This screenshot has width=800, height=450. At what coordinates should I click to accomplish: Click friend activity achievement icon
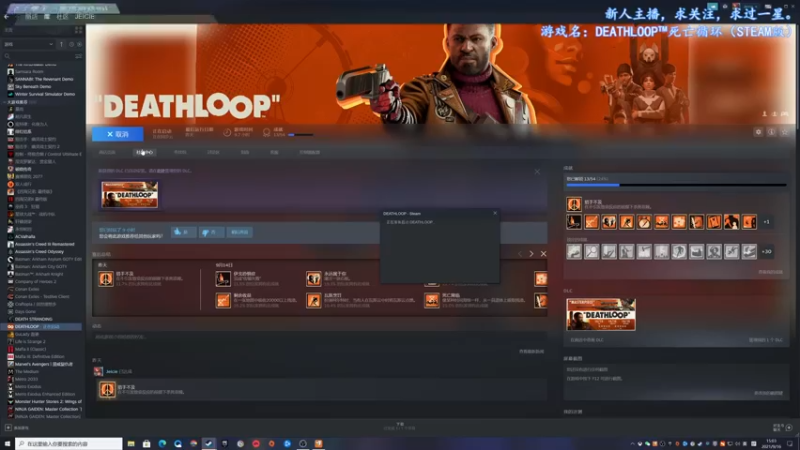(x=107, y=390)
